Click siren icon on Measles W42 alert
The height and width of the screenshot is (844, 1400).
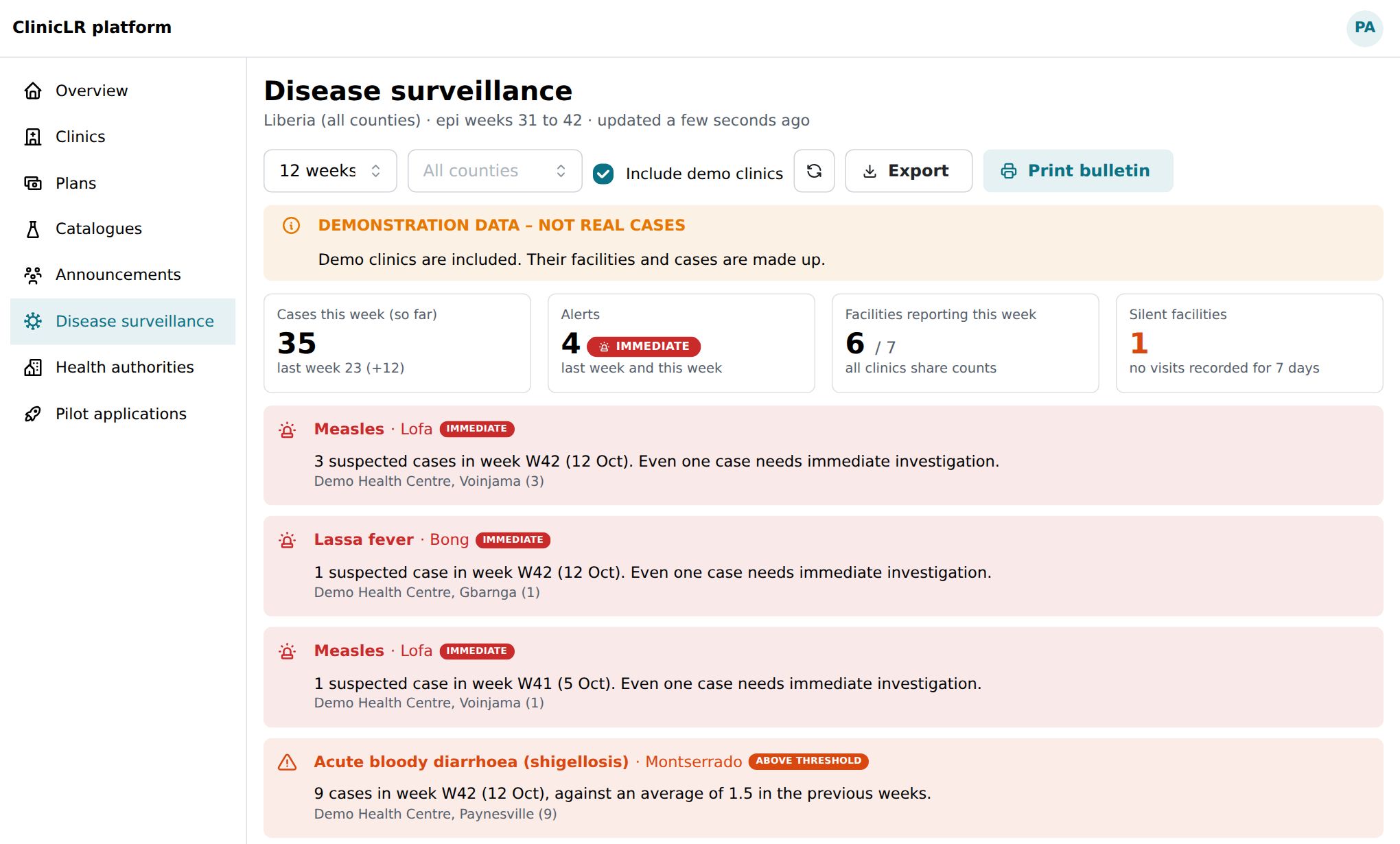(288, 430)
